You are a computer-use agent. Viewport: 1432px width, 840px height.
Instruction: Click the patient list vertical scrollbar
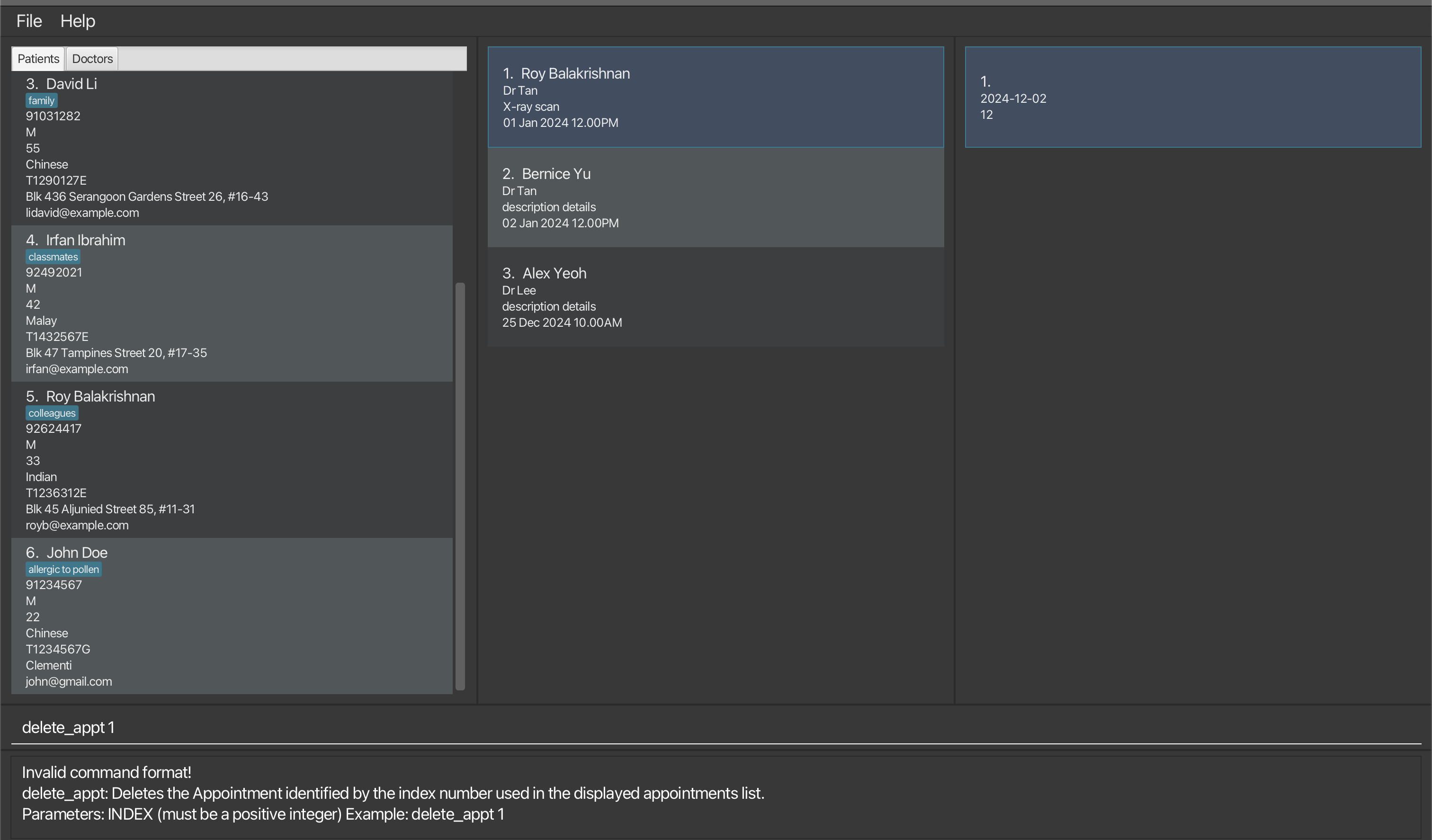[x=460, y=485]
